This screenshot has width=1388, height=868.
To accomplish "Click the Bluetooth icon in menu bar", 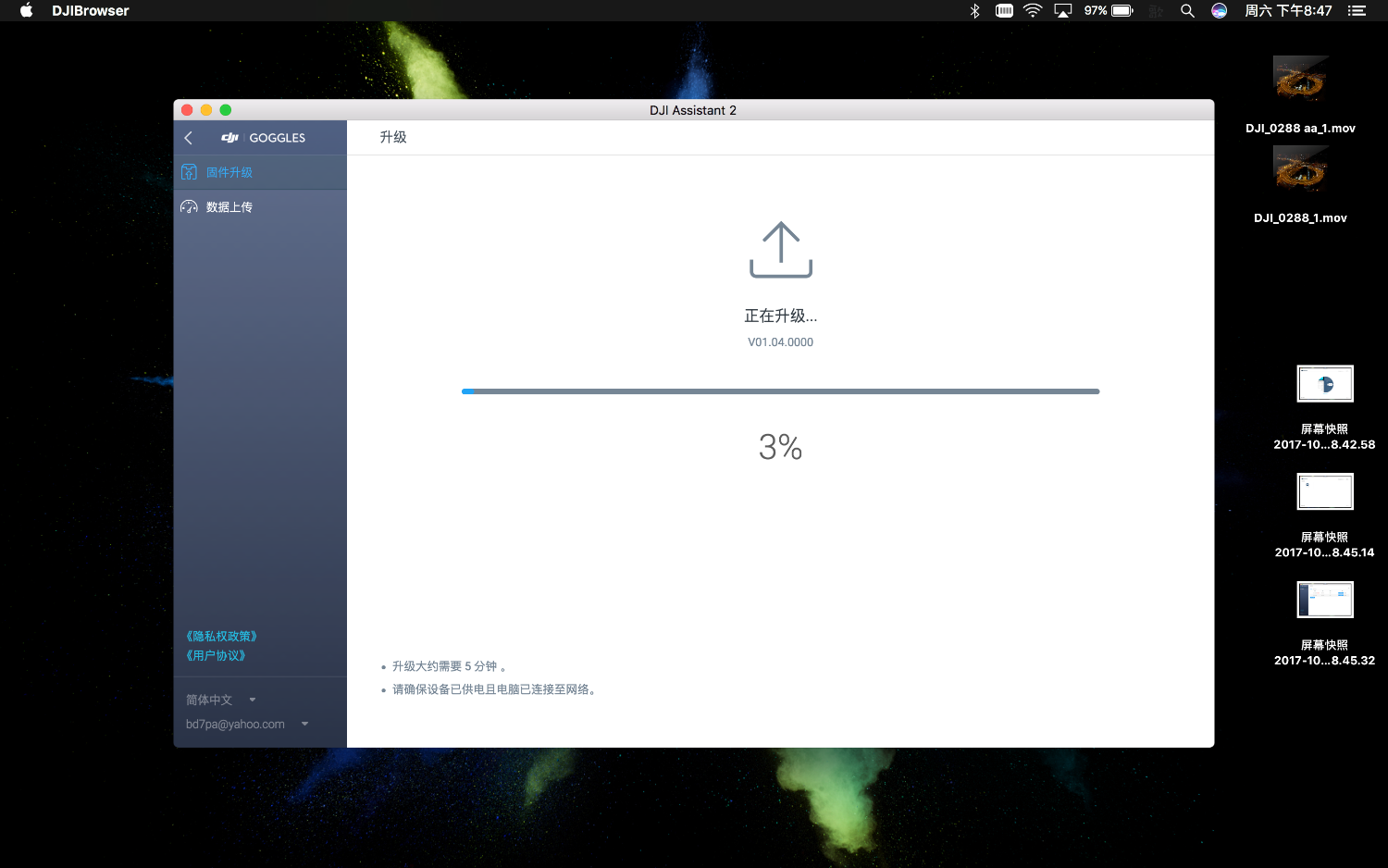I will 974,10.
